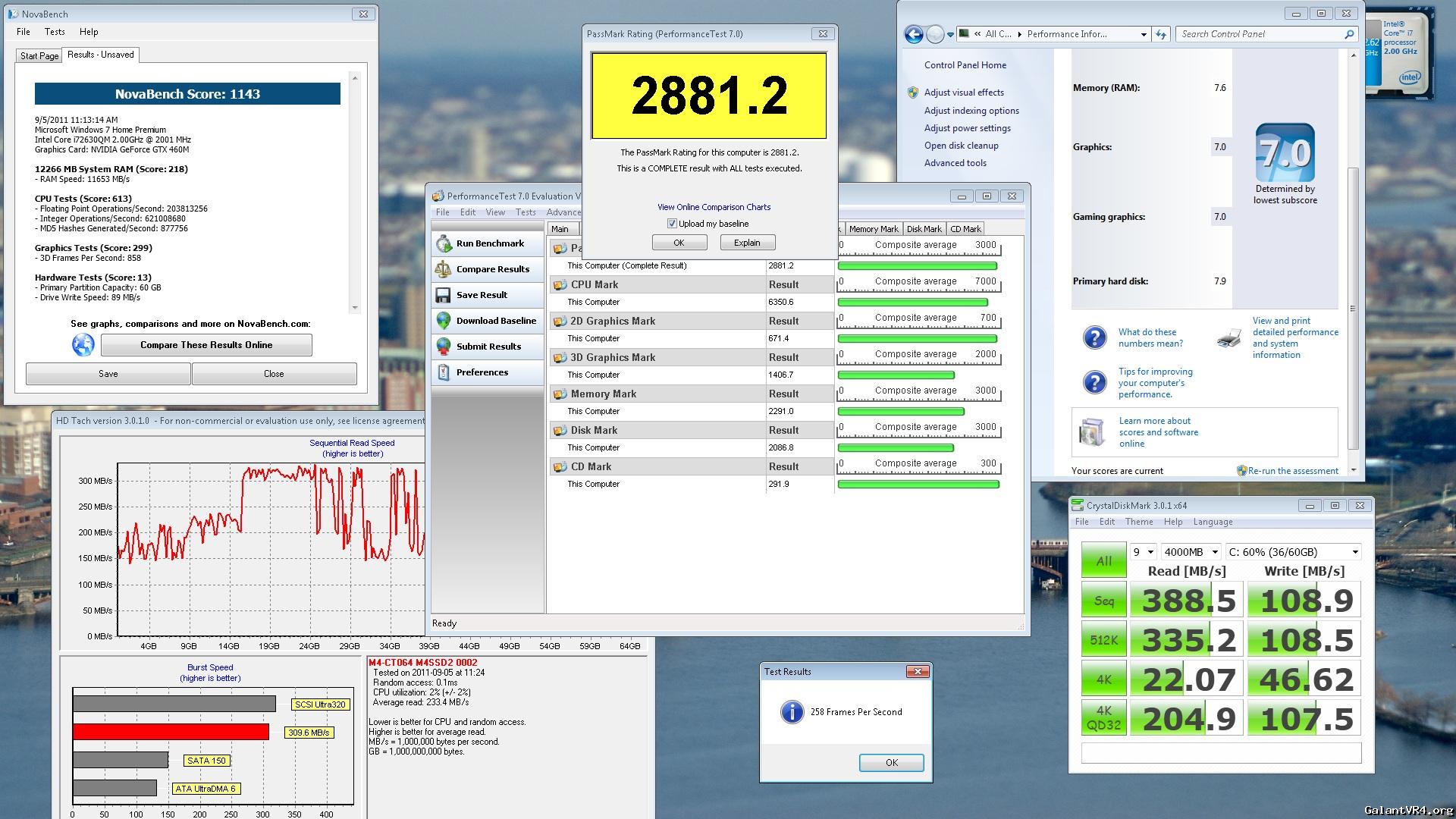This screenshot has height=819, width=1456.
Task: Click the NovaBench globe icon beside Compare button
Action: coord(83,345)
